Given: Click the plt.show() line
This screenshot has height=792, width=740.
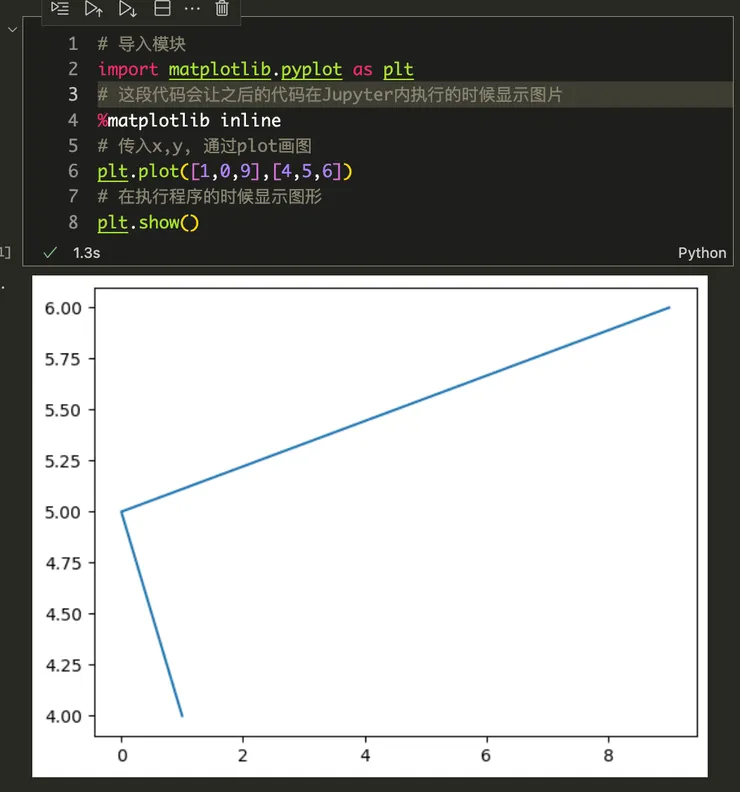Looking at the screenshot, I should 149,223.
